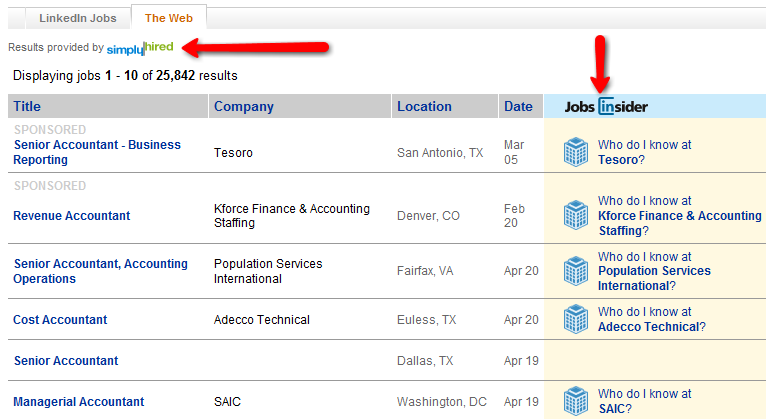
Task: Open the Cost Accountant job posting
Action: coord(60,320)
